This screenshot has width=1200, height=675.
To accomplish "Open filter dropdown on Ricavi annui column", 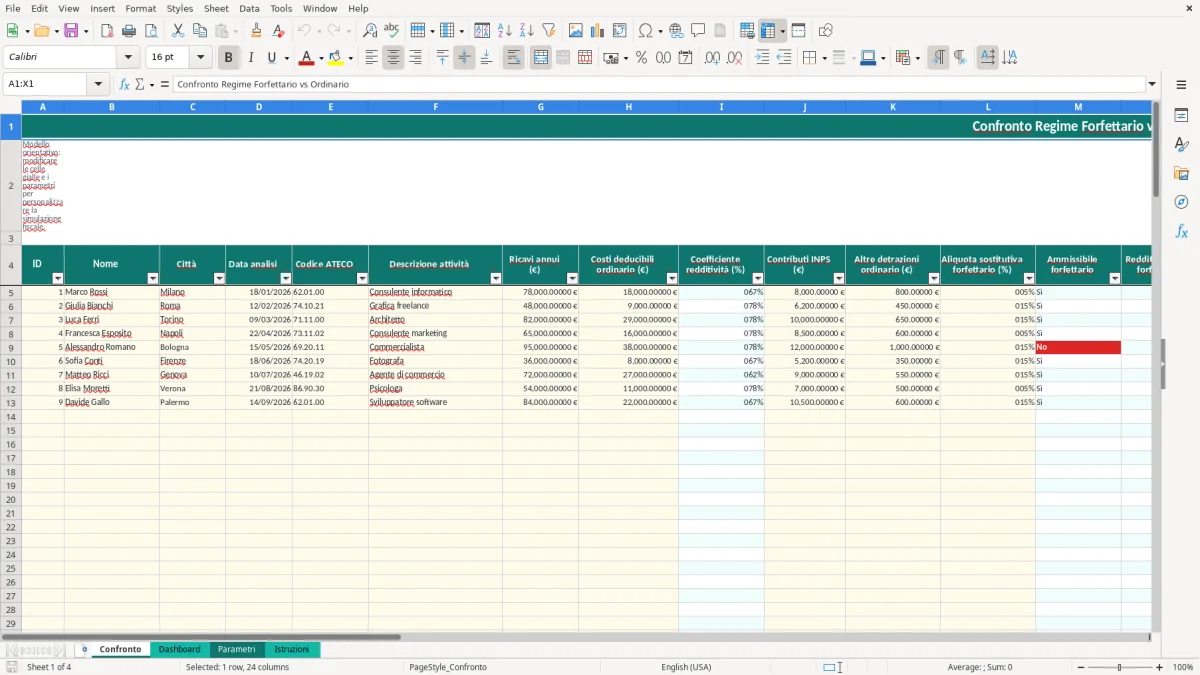I will [x=572, y=278].
